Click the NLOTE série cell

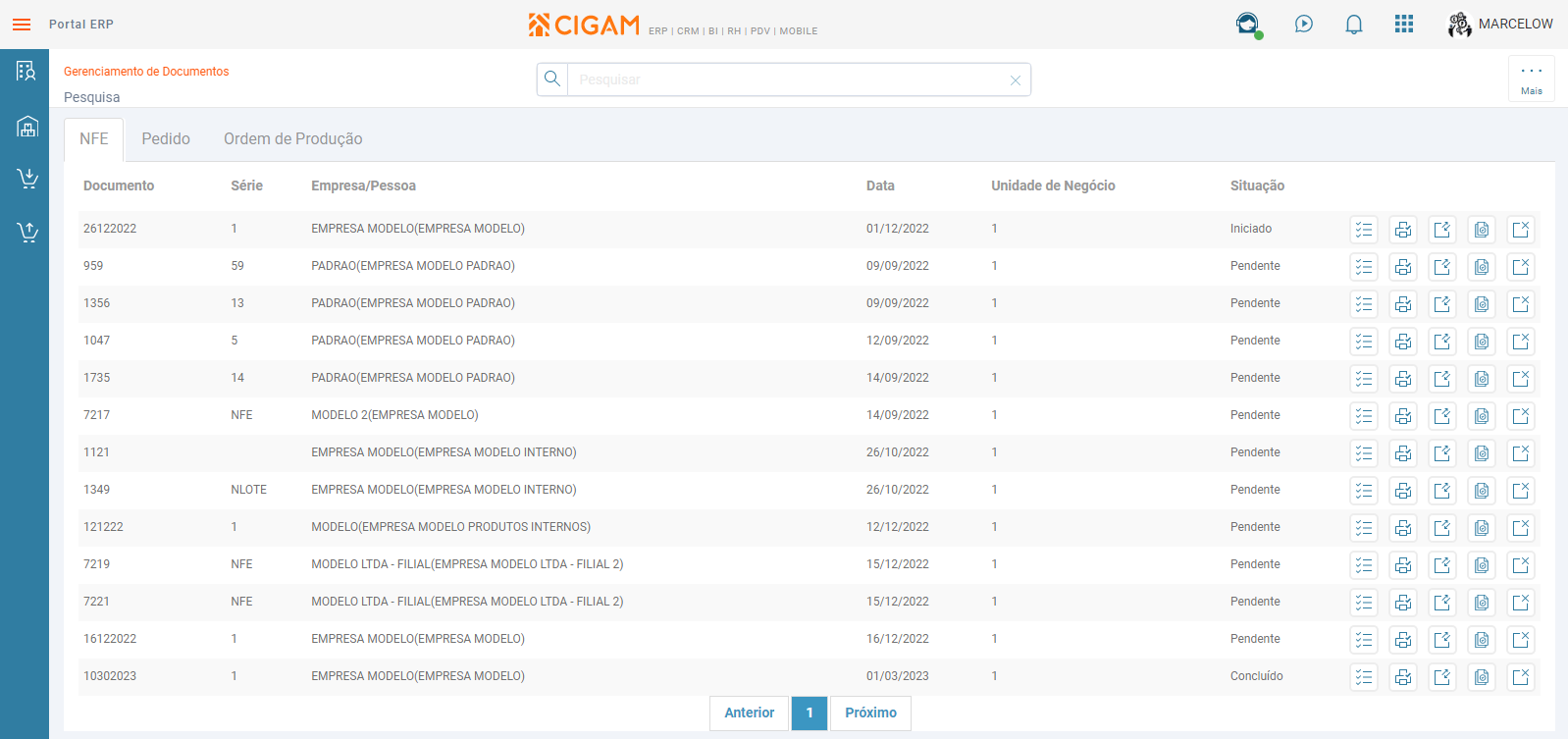click(248, 490)
